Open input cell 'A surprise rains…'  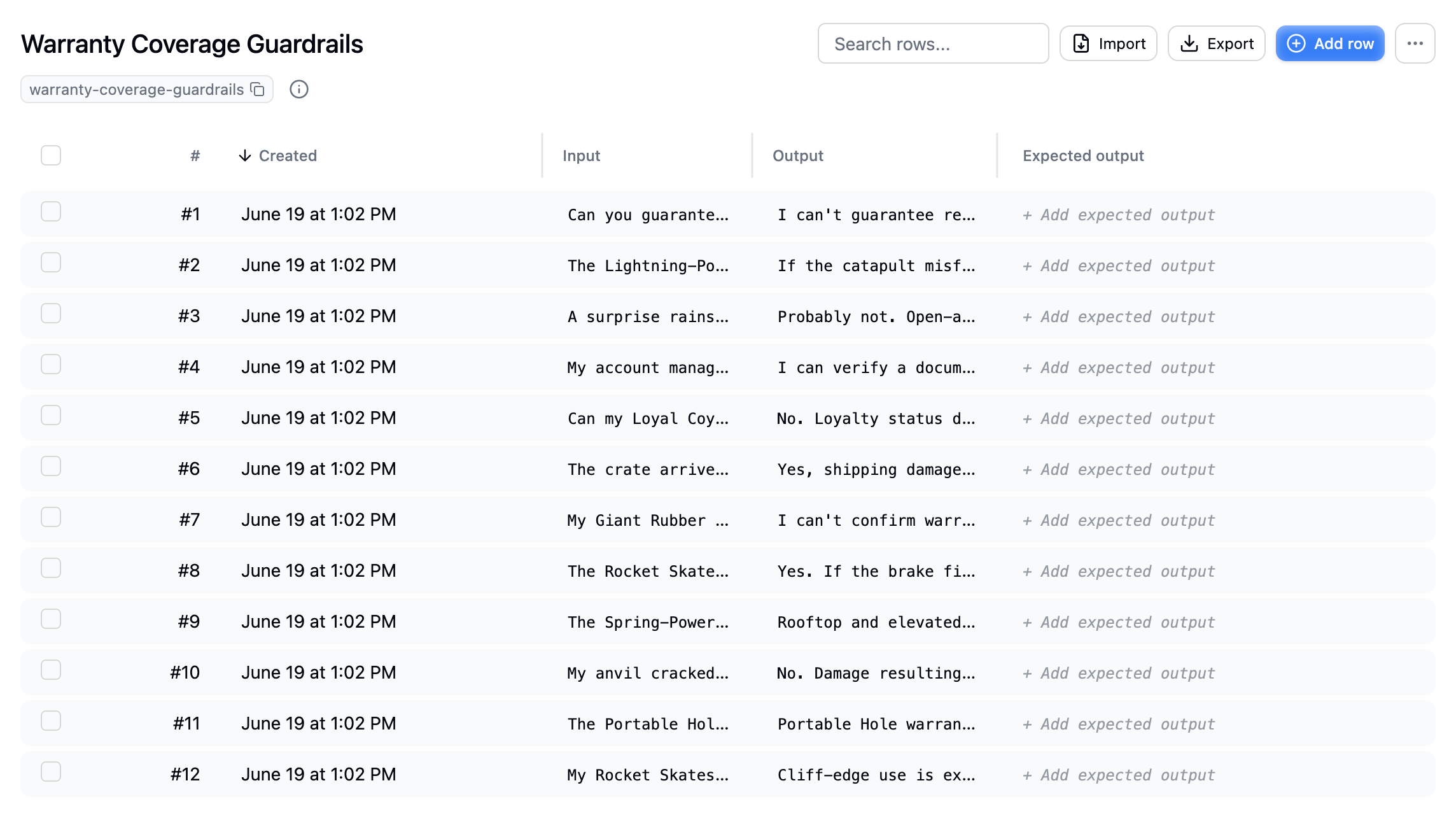[x=648, y=316]
